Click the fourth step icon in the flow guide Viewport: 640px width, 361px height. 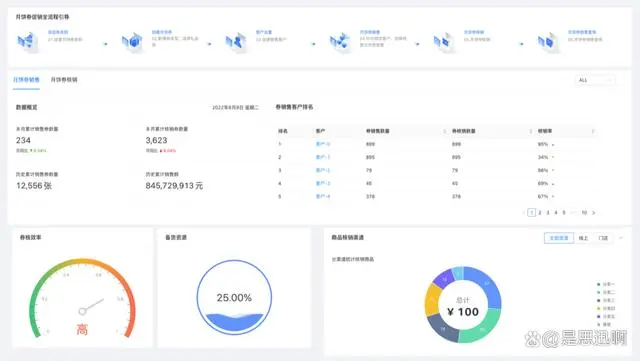[340, 42]
